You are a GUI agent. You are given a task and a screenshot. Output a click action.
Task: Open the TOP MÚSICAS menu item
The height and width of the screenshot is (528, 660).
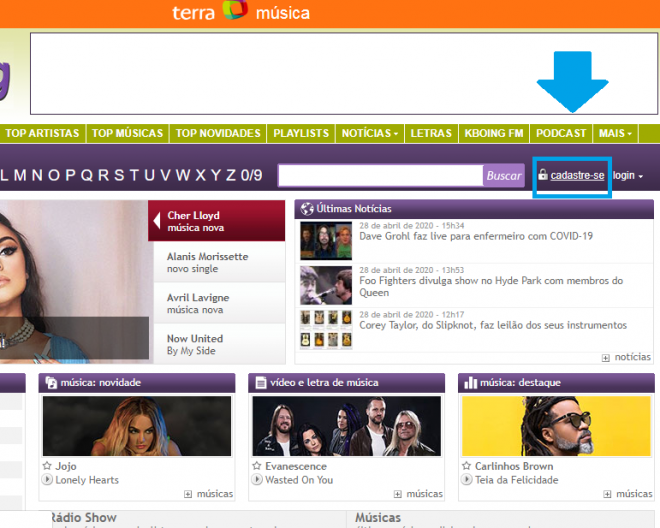[x=128, y=133]
